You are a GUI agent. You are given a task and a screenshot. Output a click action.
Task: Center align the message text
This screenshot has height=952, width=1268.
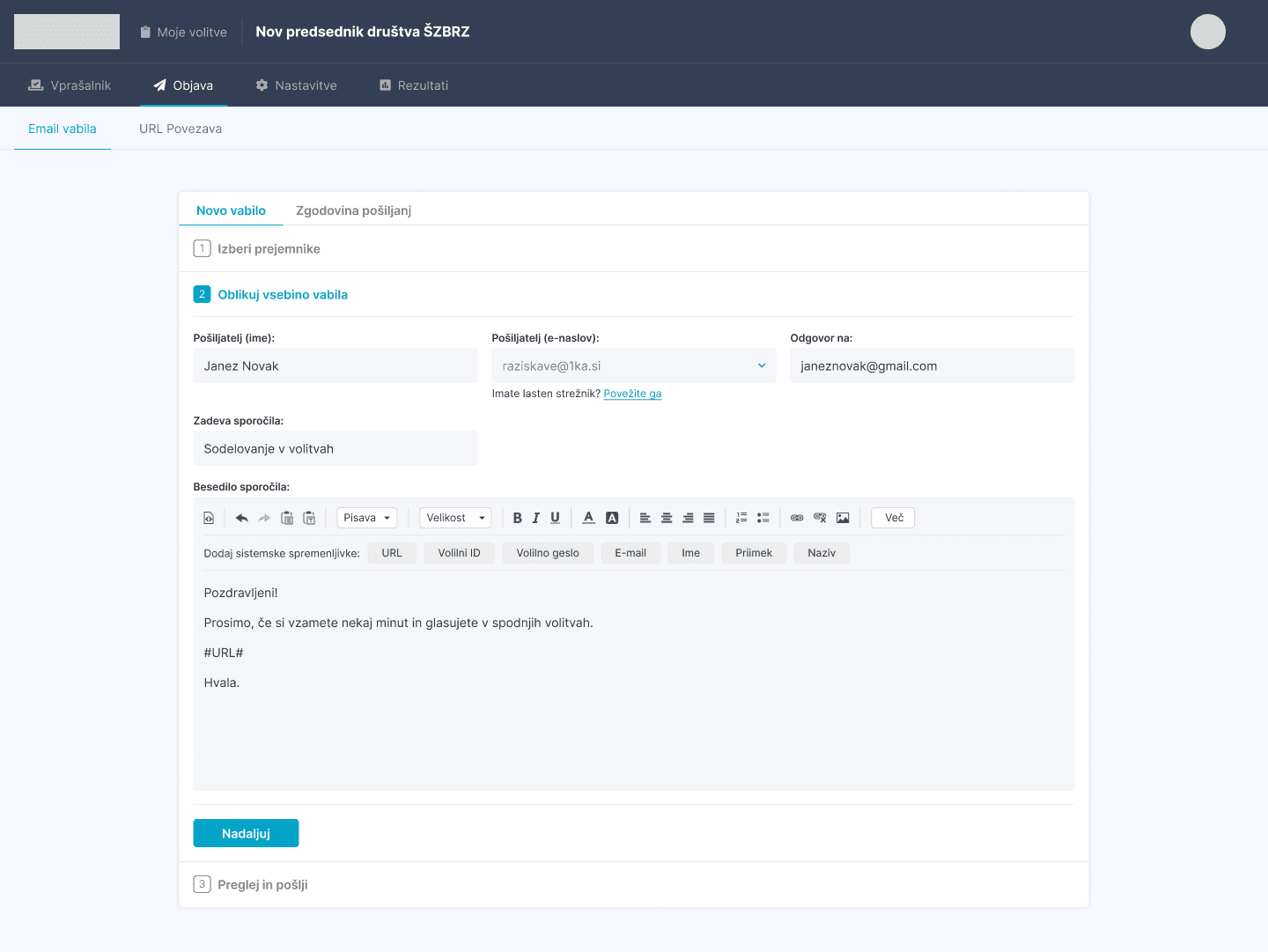pos(666,517)
